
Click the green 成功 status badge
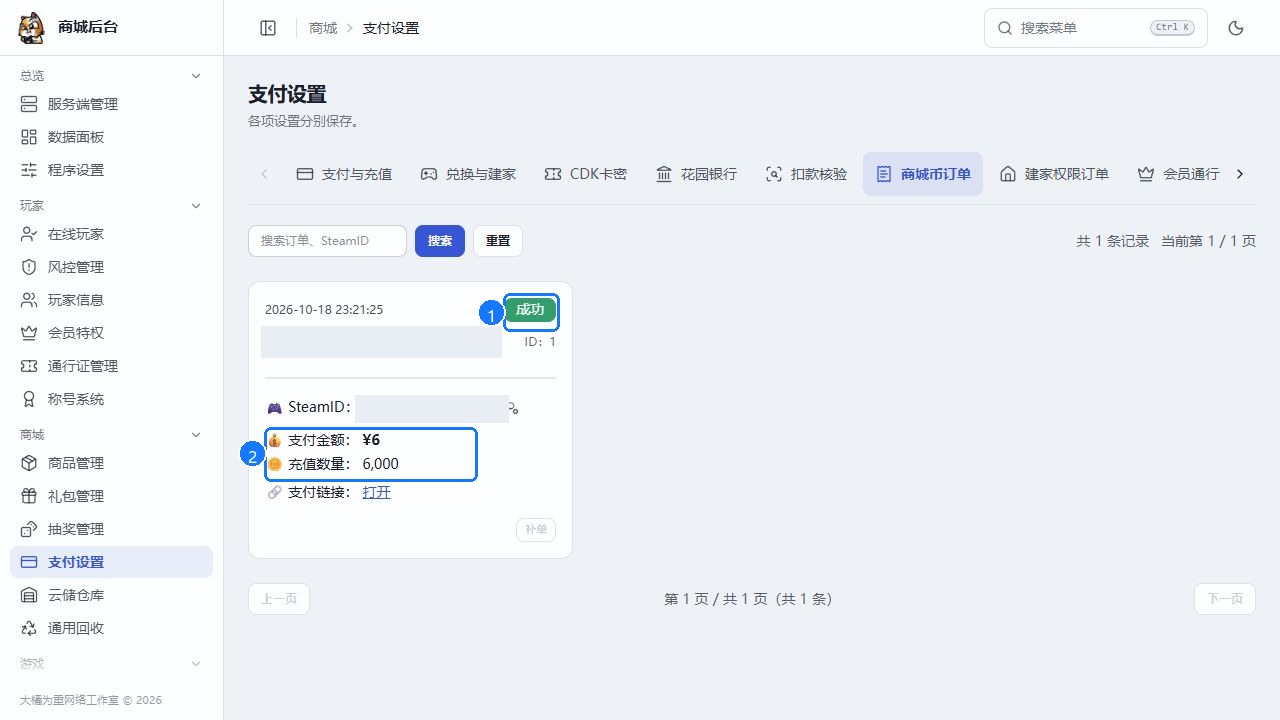click(530, 310)
